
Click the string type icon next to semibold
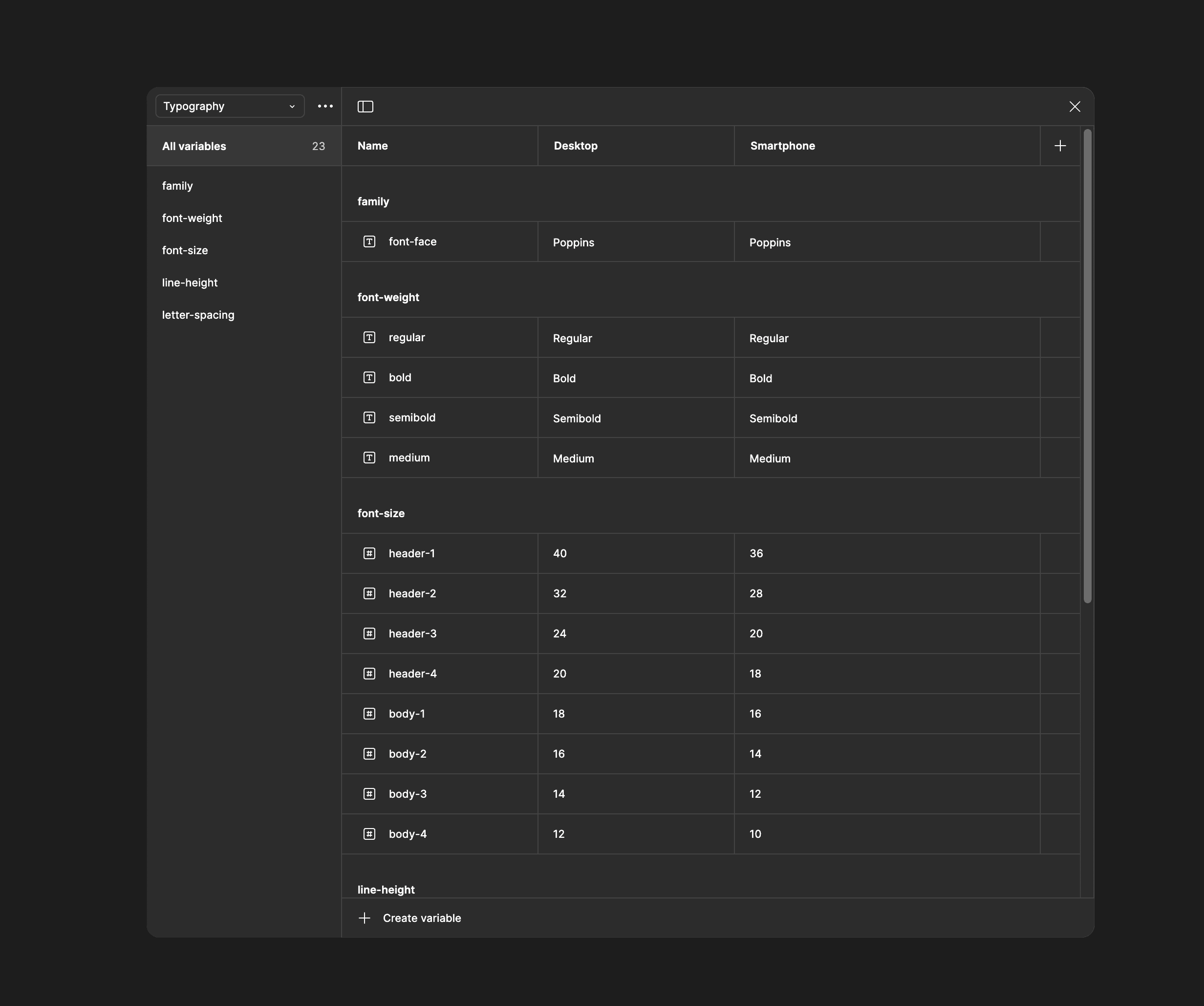369,417
